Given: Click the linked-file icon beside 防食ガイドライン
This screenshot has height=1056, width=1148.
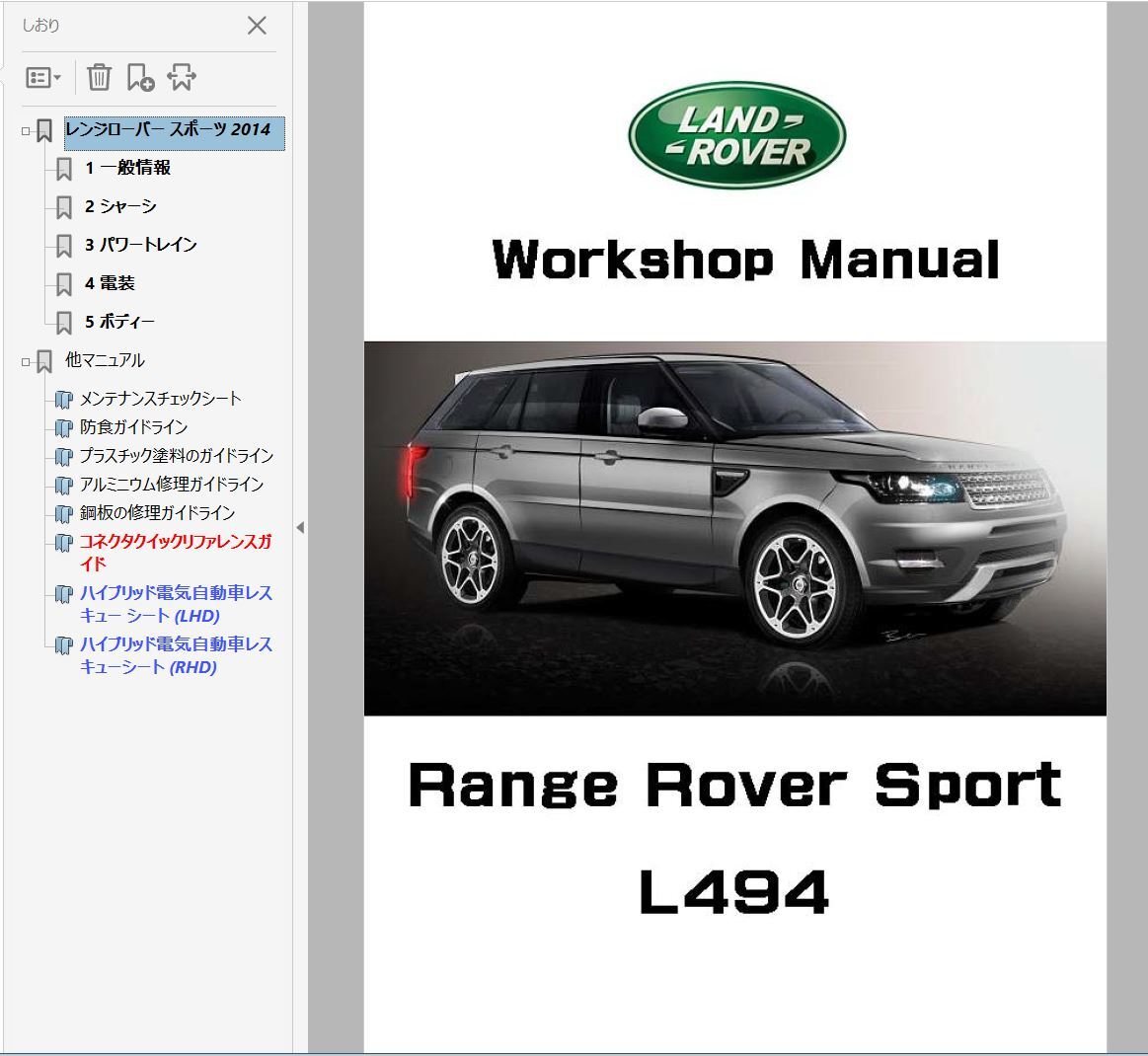Looking at the screenshot, I should [x=64, y=427].
